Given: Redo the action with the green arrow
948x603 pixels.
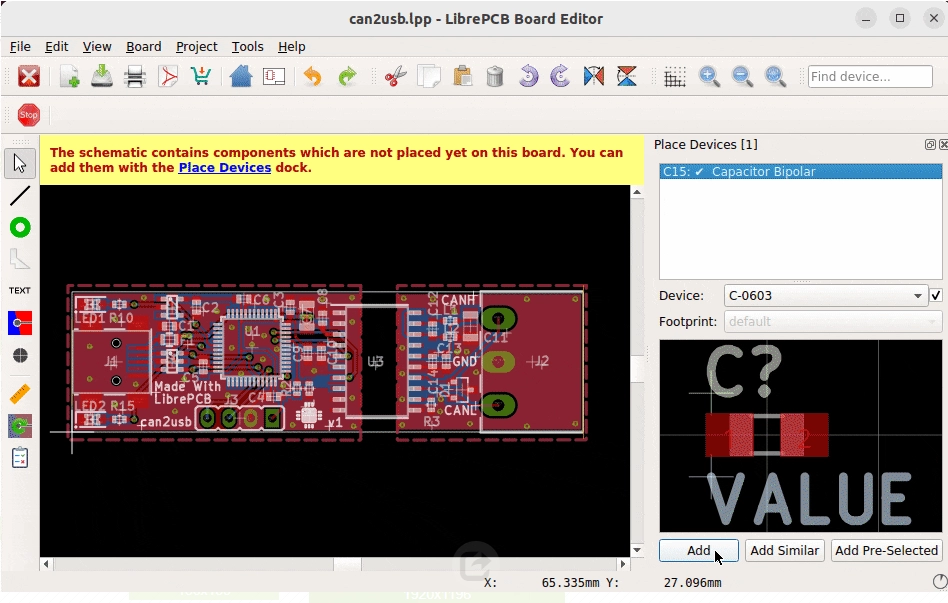Looking at the screenshot, I should click(346, 77).
